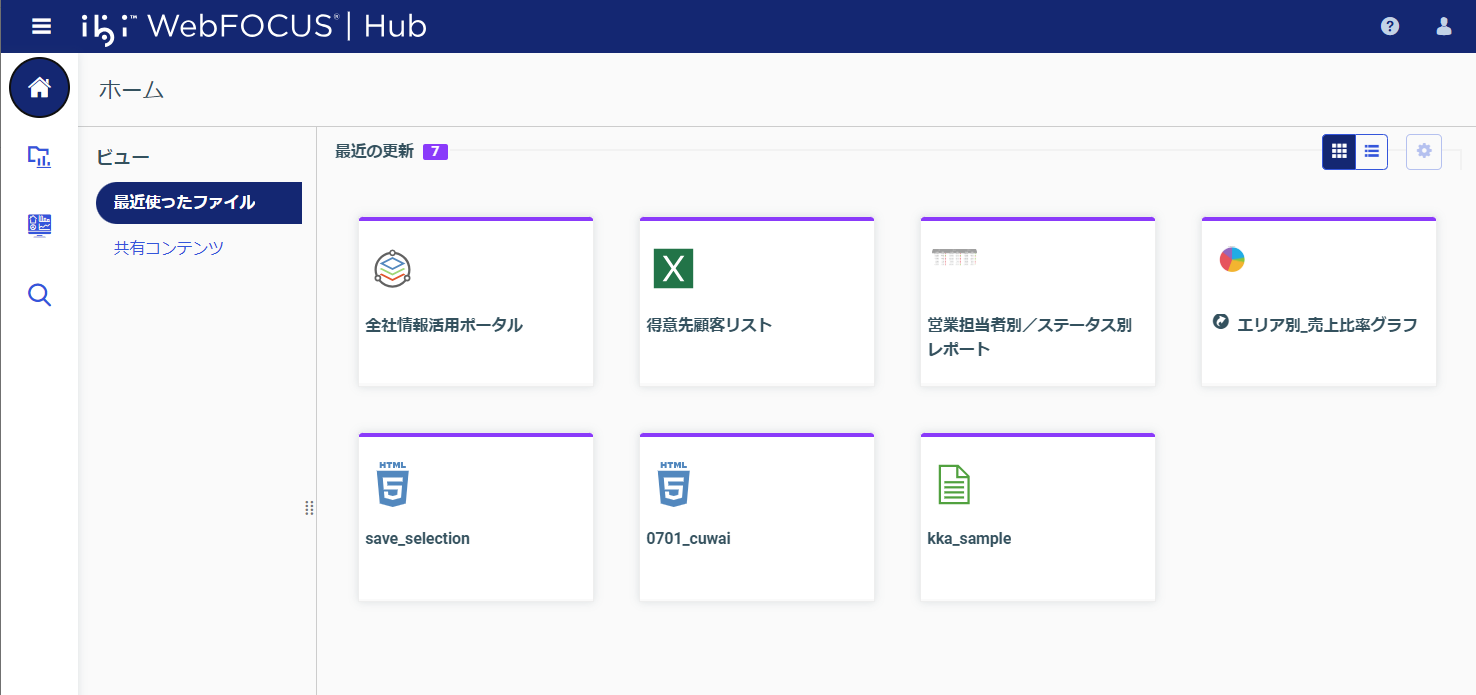
Task: Click the search magnifier in the sidebar
Action: tap(39, 294)
